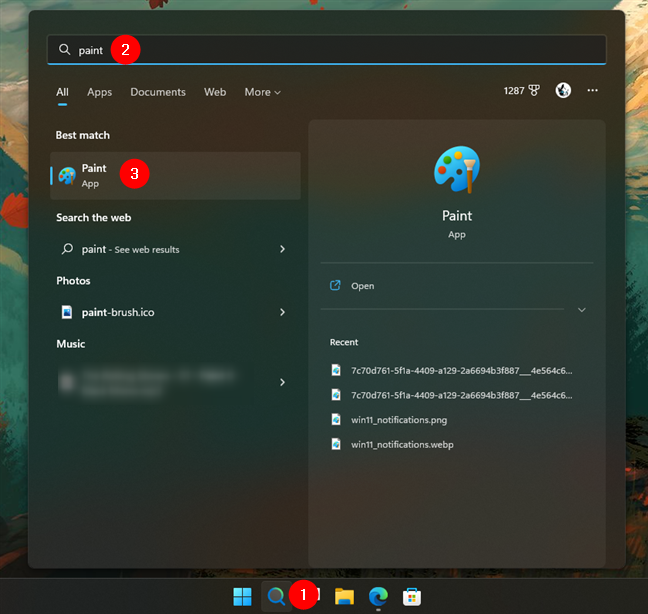Click the 1287 rewards points
The height and width of the screenshot is (614, 648).
514,90
